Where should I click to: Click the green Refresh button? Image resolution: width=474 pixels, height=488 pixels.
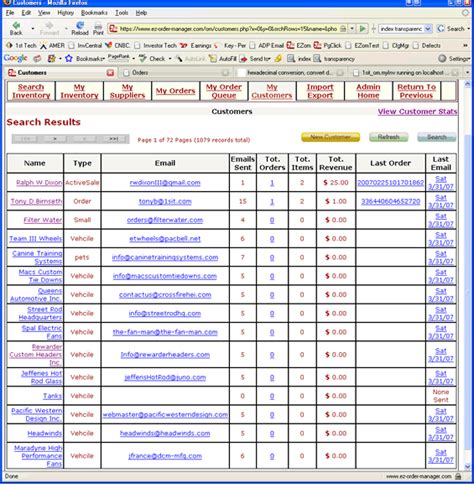click(x=388, y=137)
